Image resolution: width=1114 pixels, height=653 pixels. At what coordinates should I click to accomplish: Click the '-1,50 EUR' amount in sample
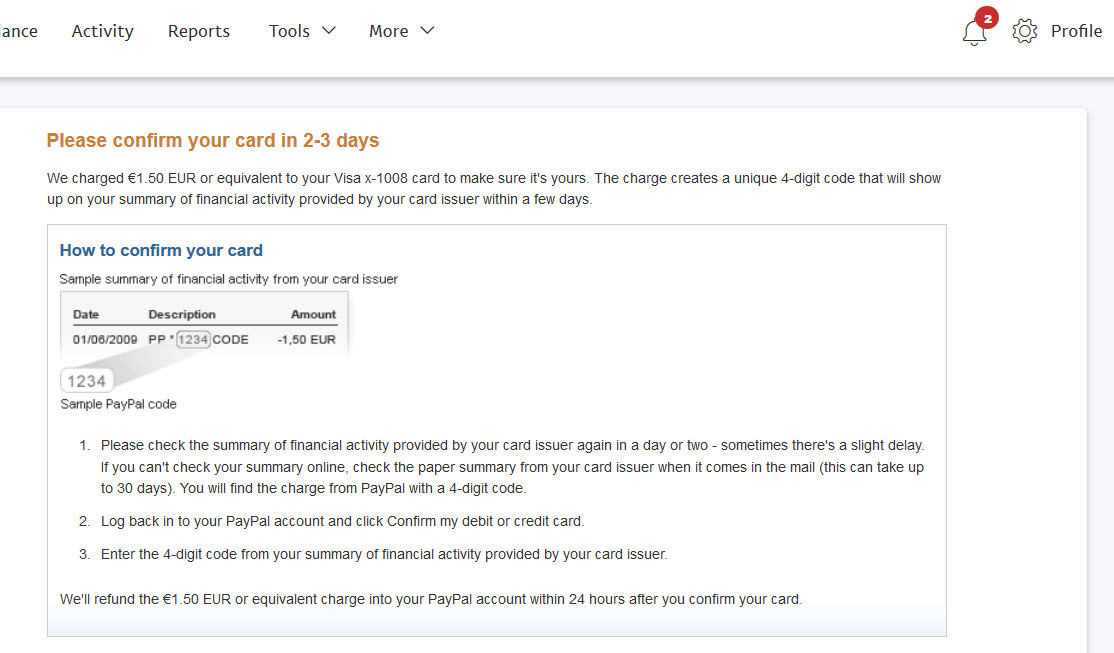pyautogui.click(x=306, y=340)
